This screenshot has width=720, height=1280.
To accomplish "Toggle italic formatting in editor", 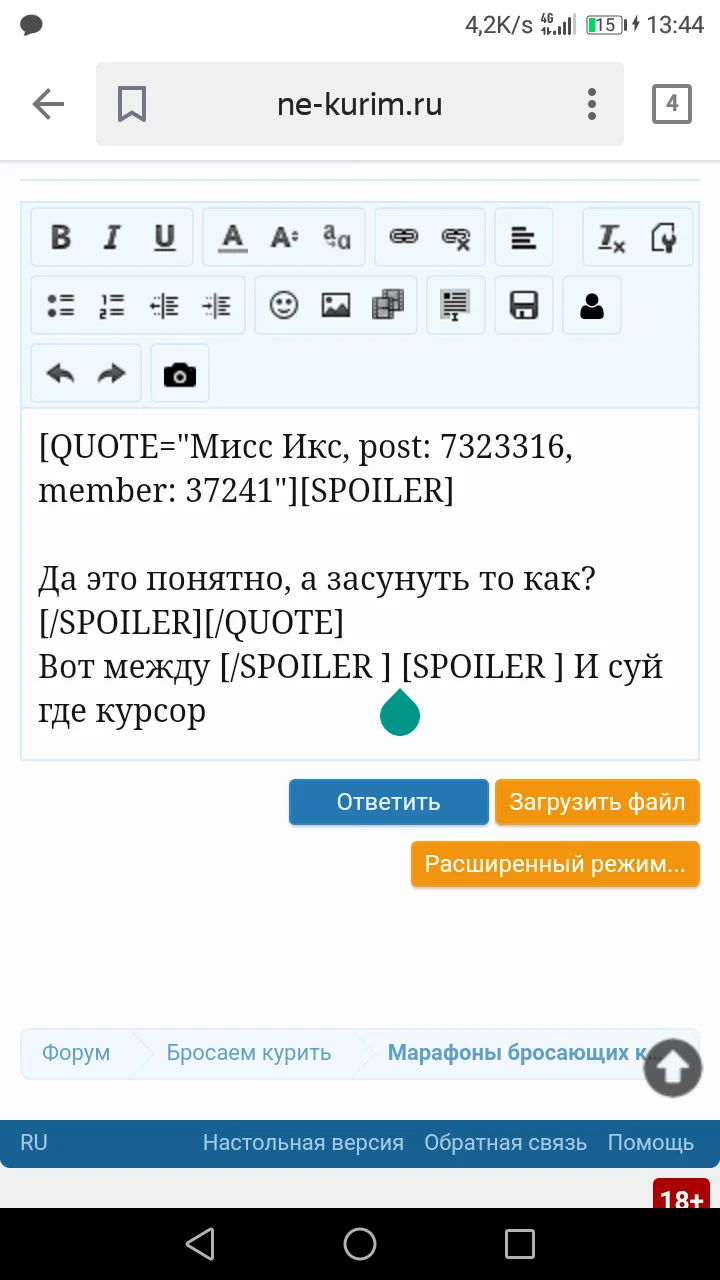I will 112,237.
